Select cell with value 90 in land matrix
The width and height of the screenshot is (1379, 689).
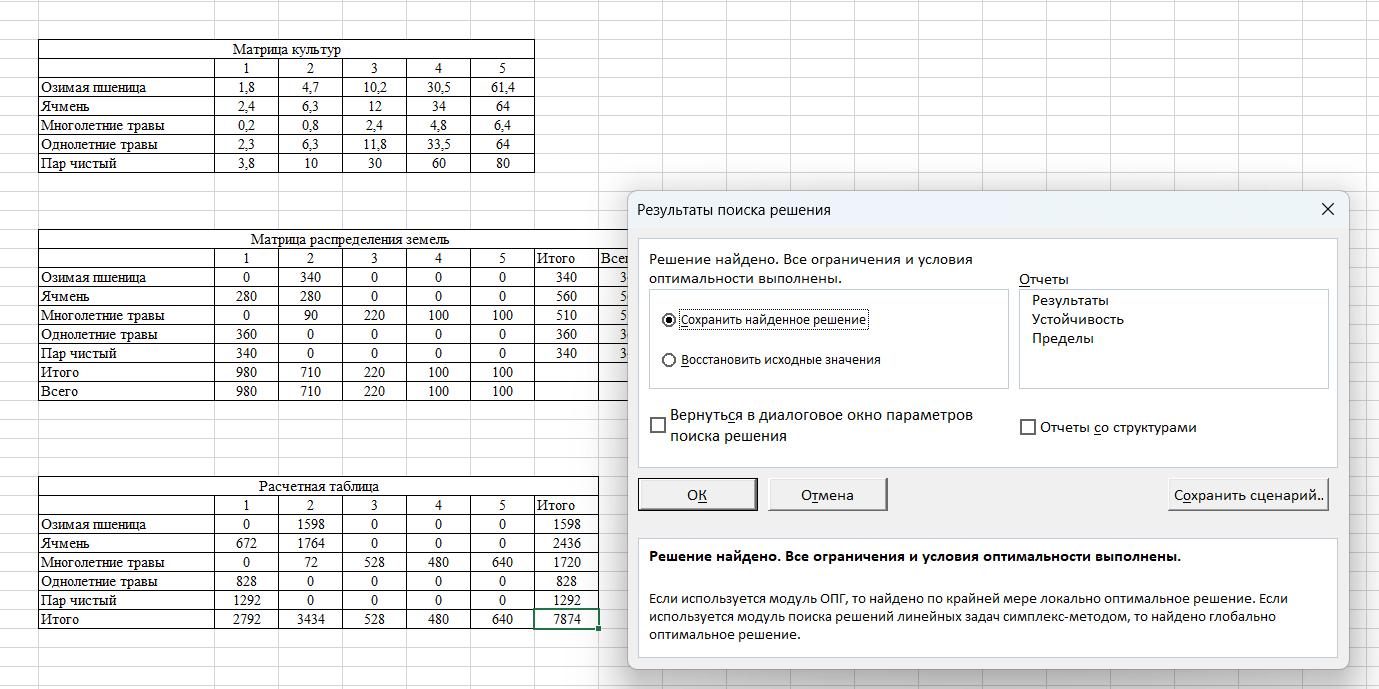(x=310, y=315)
